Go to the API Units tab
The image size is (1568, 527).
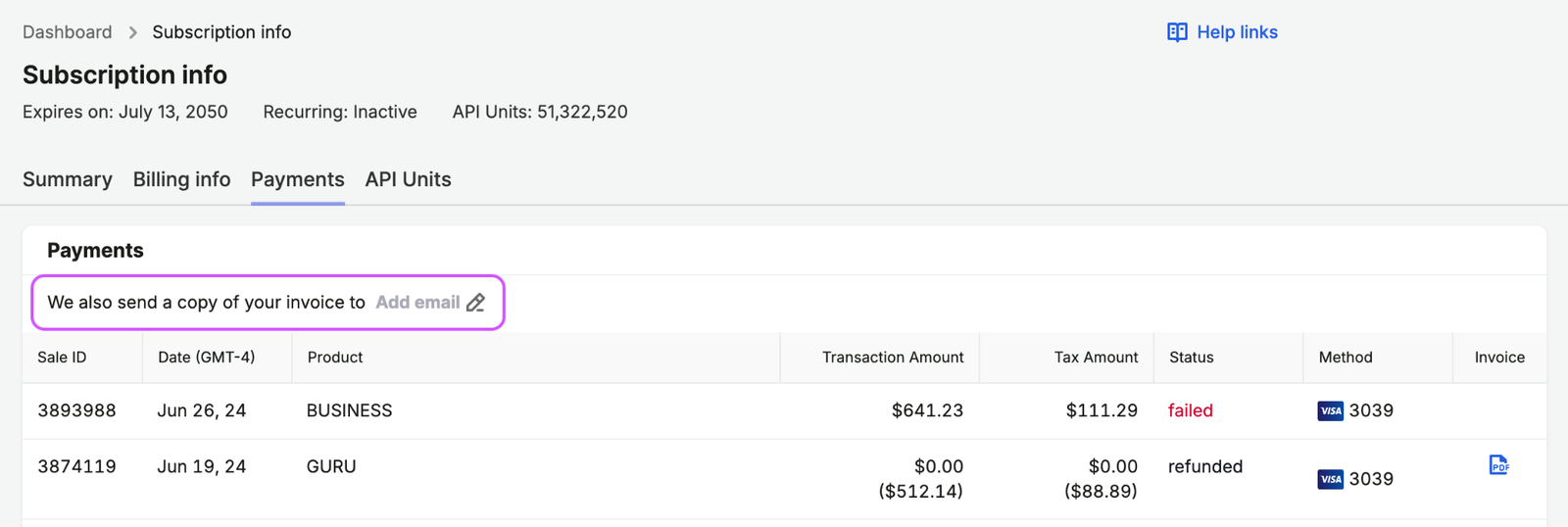(x=408, y=179)
